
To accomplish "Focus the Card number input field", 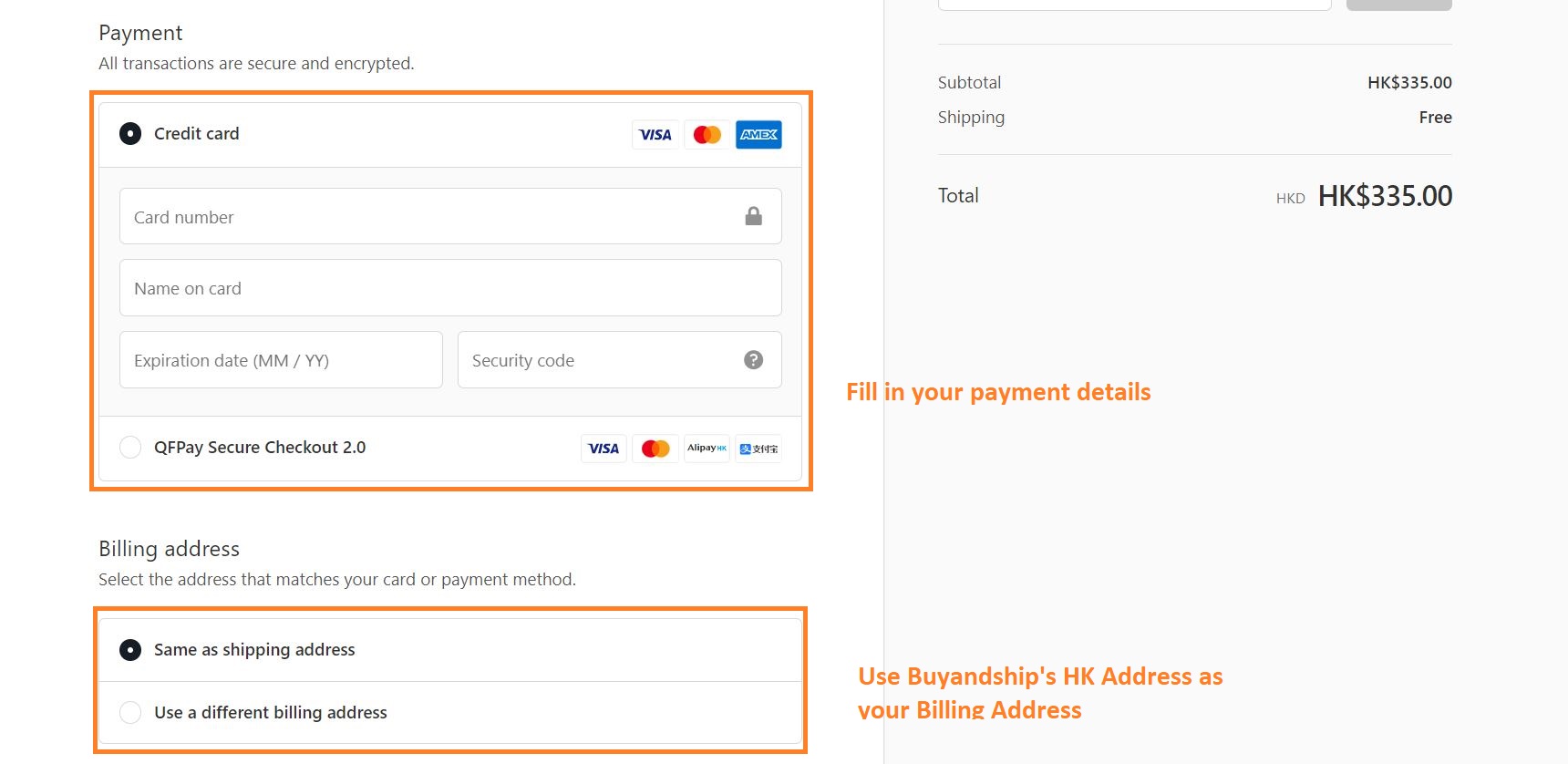I will click(428, 217).
